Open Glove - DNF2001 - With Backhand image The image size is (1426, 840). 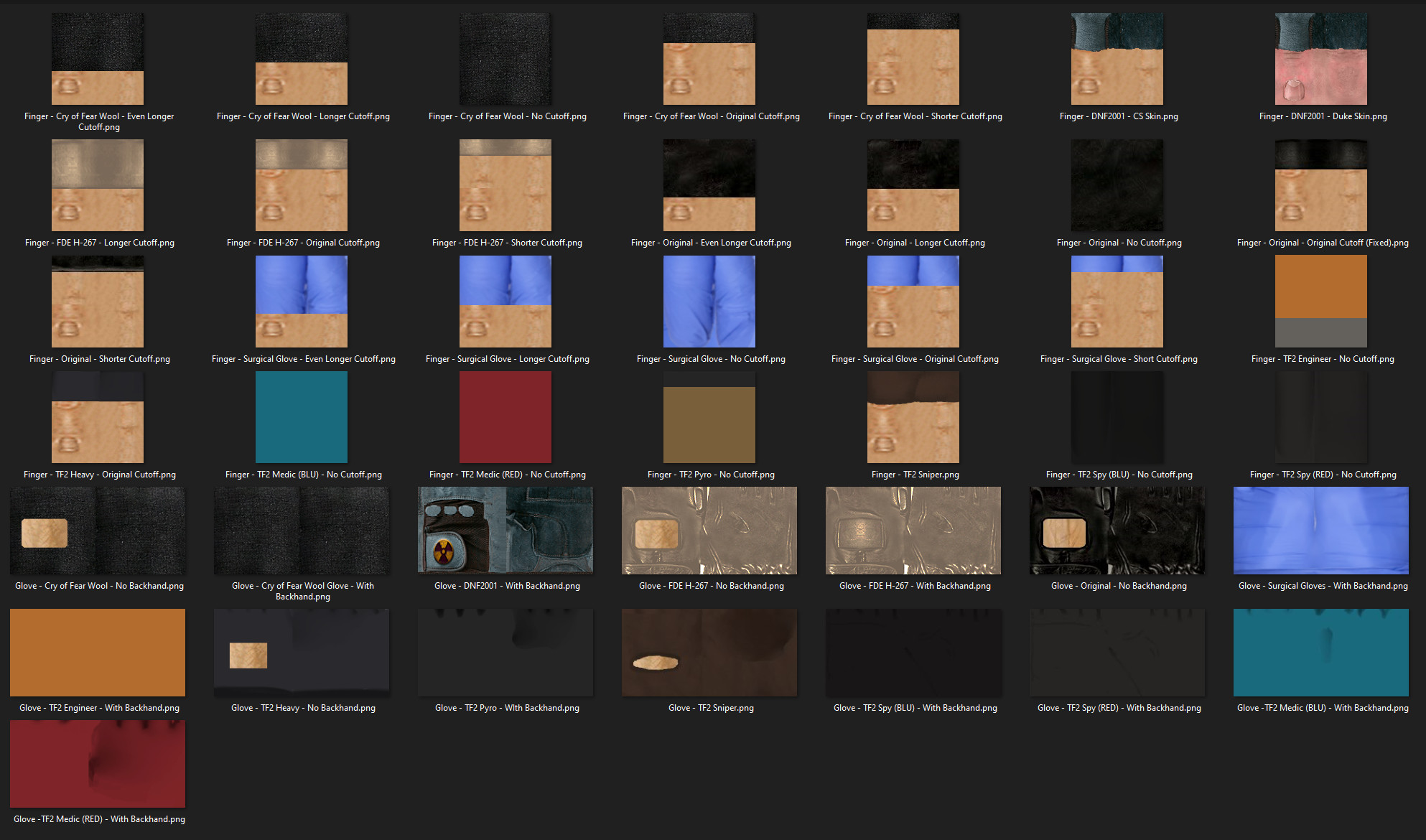505,531
